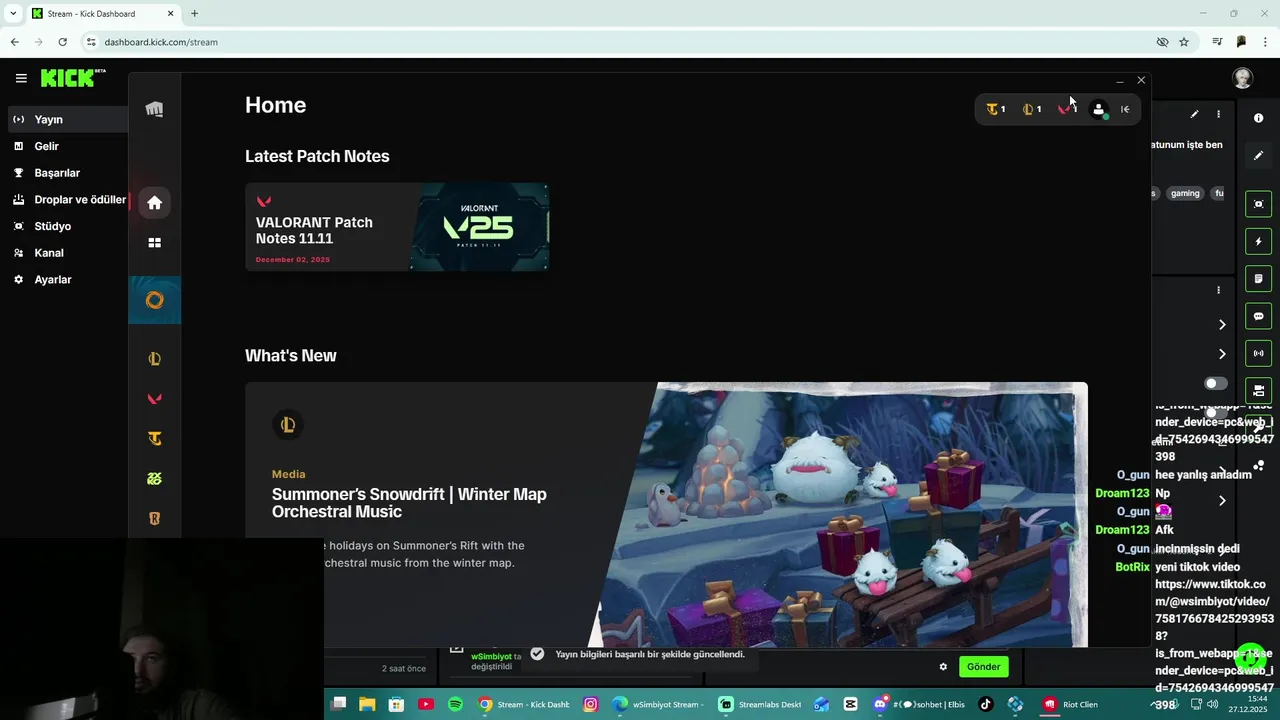Open the Kick hamburger menu

pyautogui.click(x=21, y=78)
